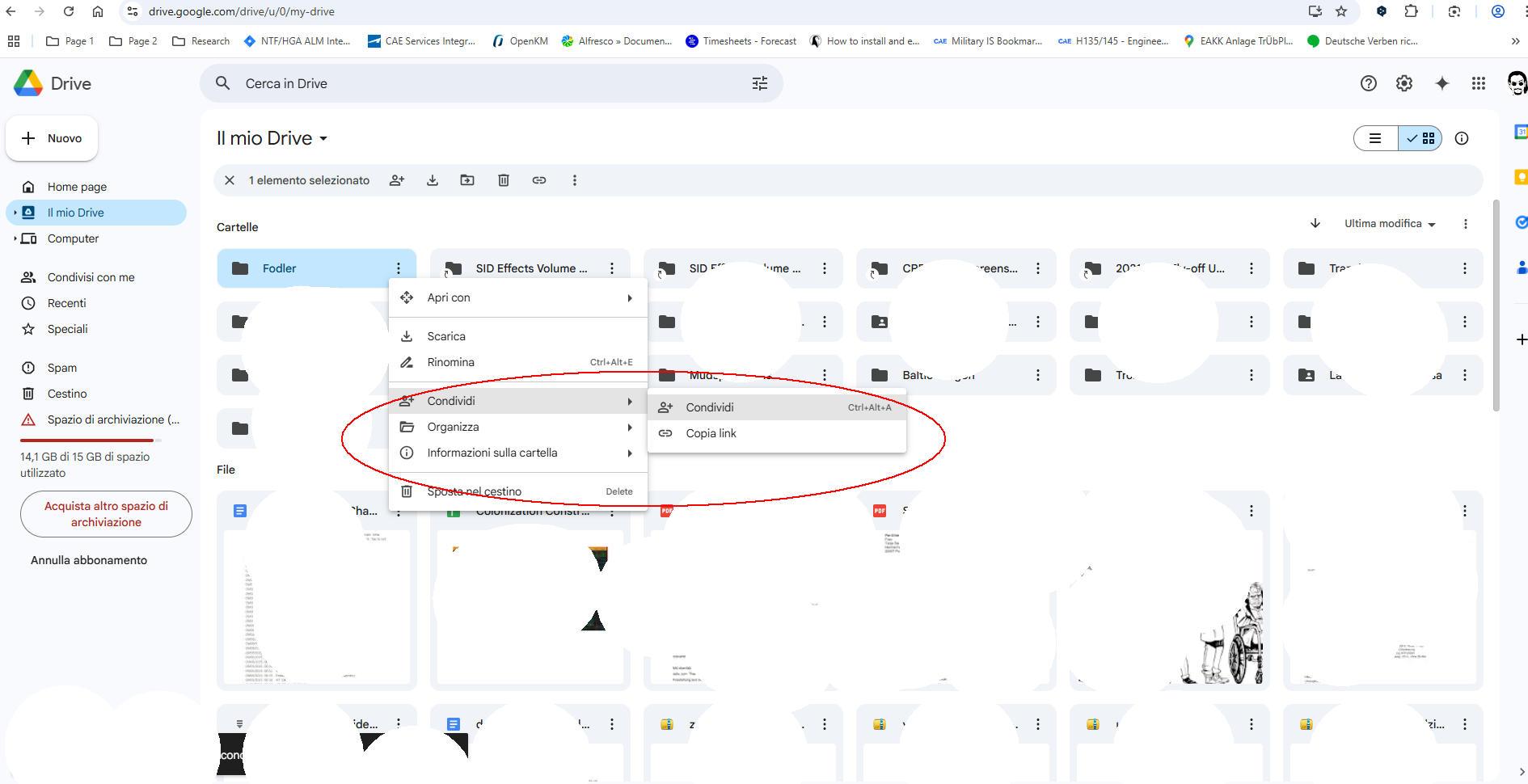Click the 'Cerca in Drive' search field
This screenshot has width=1528, height=784.
[485, 83]
